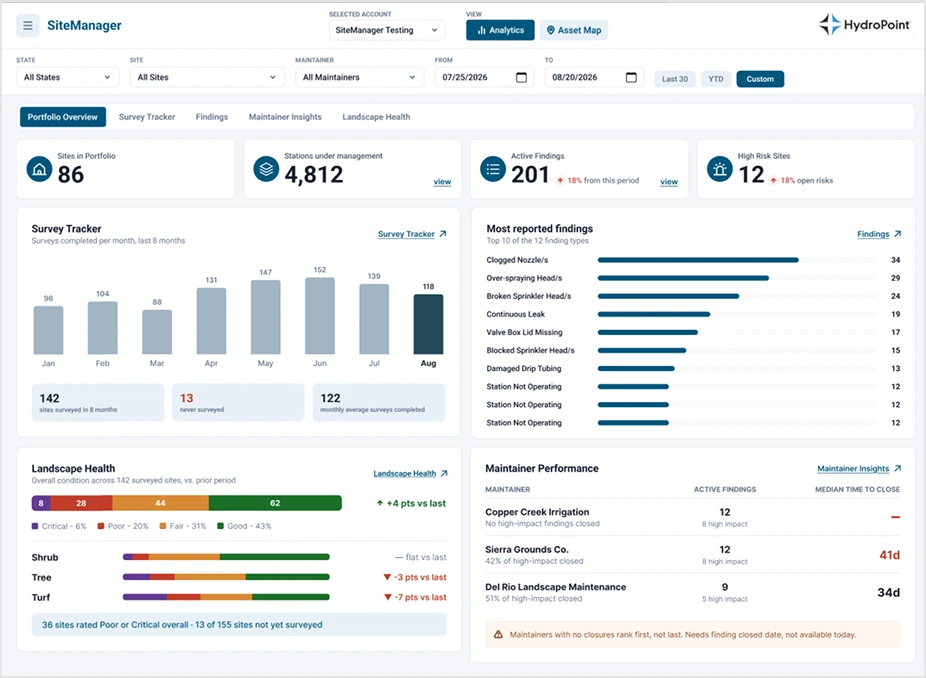Click the red down triangle in Tree row

(x=387, y=577)
